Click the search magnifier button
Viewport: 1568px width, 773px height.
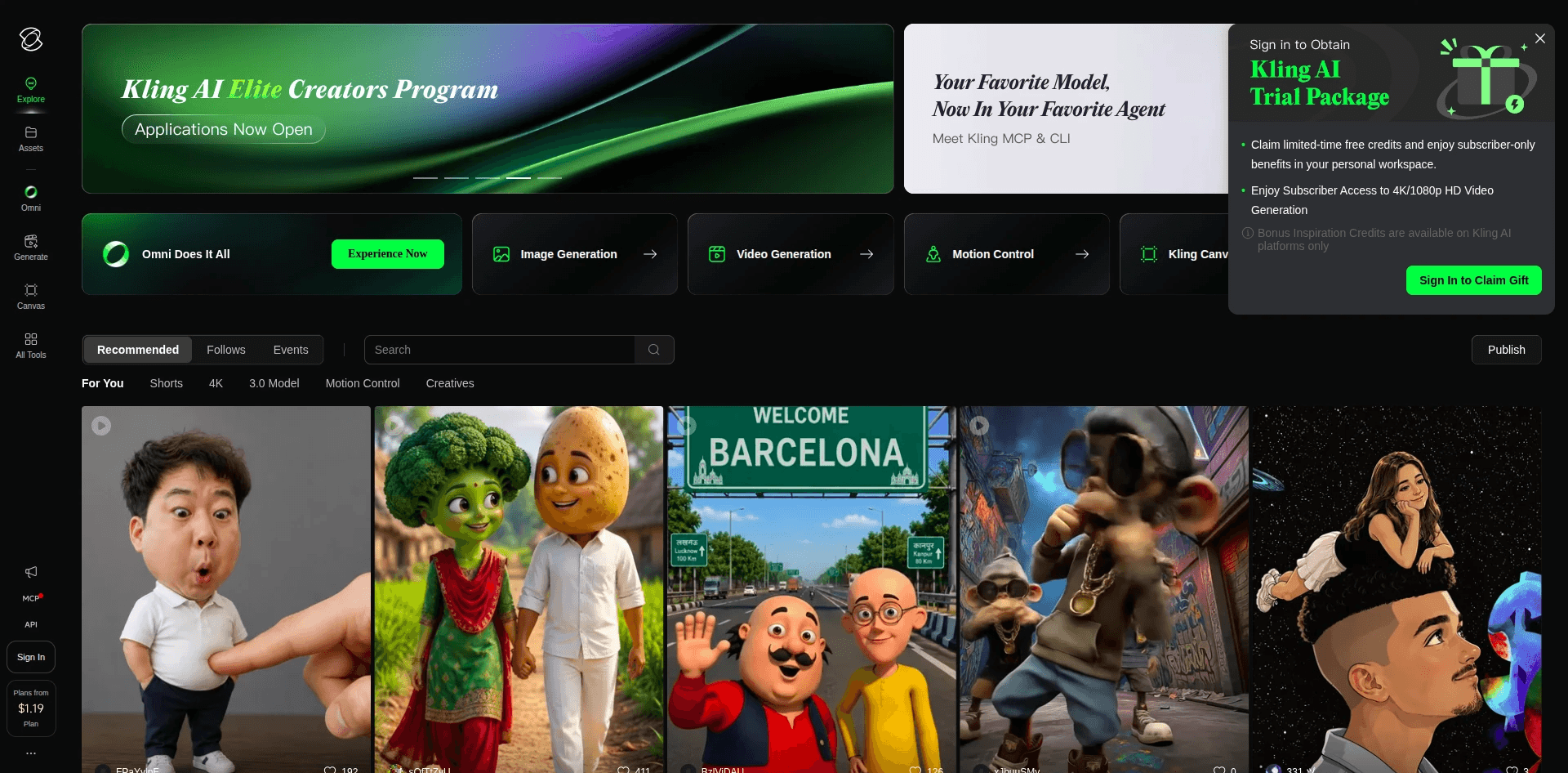click(654, 350)
